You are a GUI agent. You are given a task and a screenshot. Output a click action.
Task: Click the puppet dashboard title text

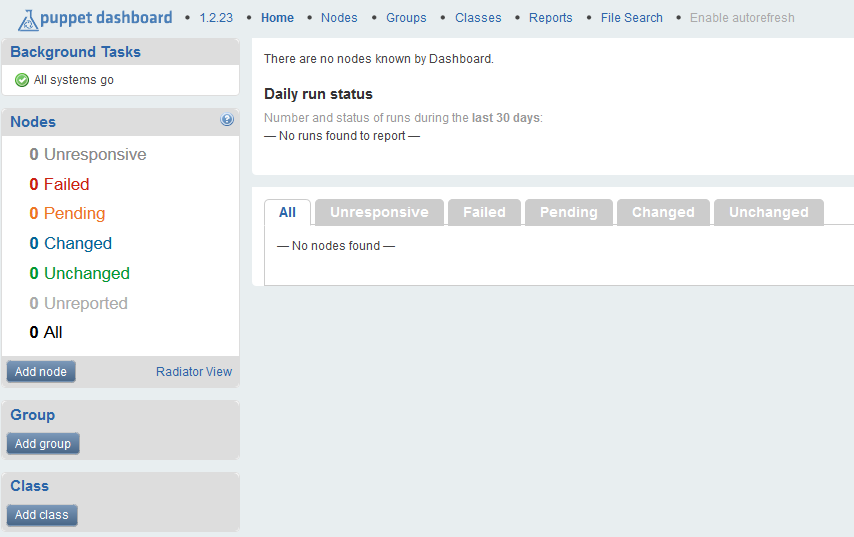[x=106, y=18]
